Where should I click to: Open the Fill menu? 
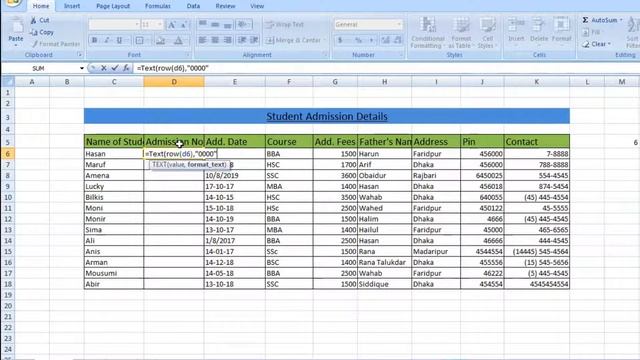(591, 32)
